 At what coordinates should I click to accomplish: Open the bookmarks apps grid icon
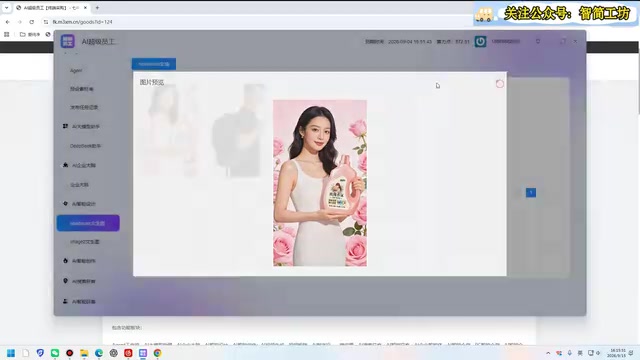pos(7,34)
